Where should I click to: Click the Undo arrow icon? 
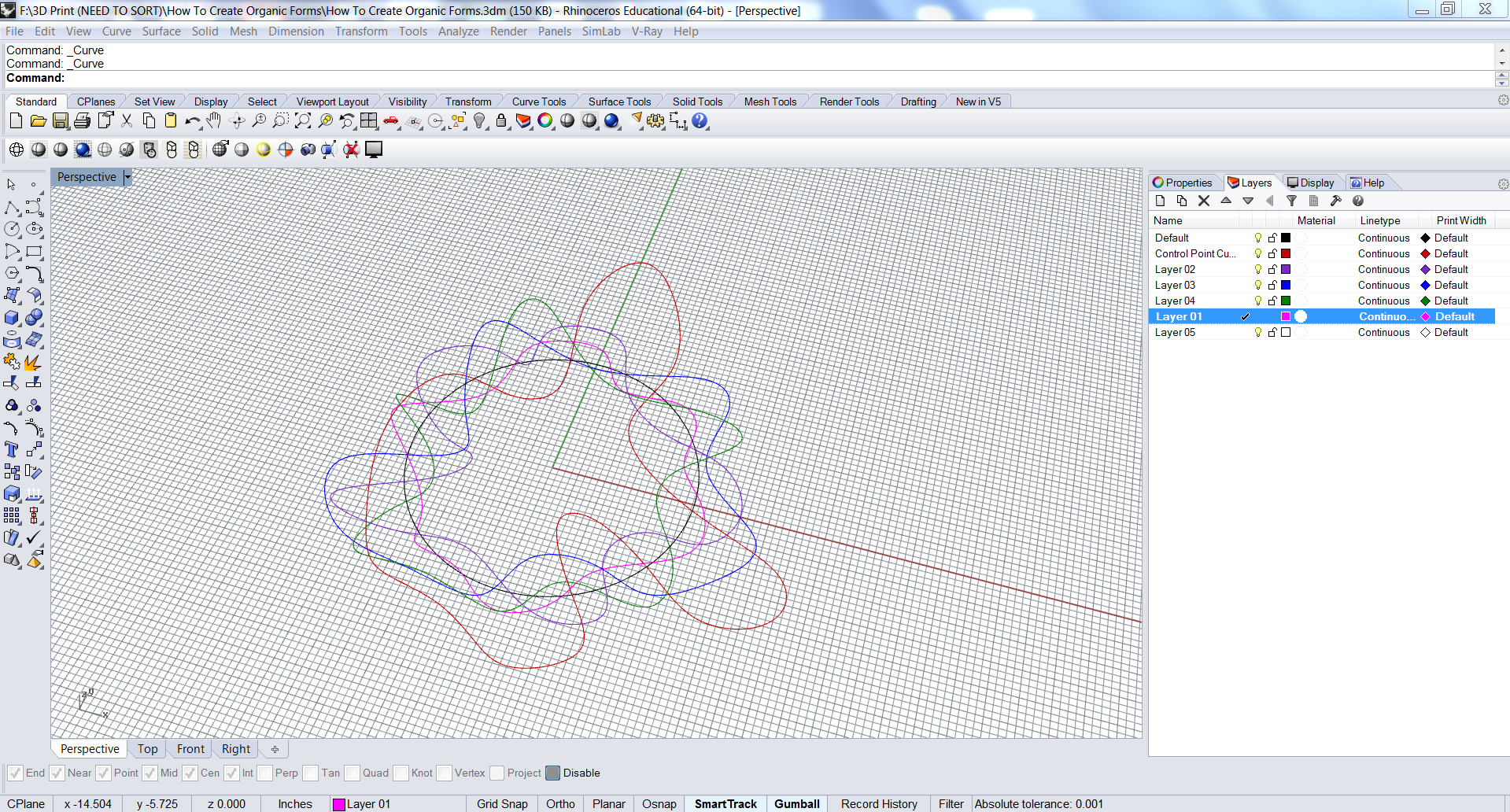pos(193,121)
